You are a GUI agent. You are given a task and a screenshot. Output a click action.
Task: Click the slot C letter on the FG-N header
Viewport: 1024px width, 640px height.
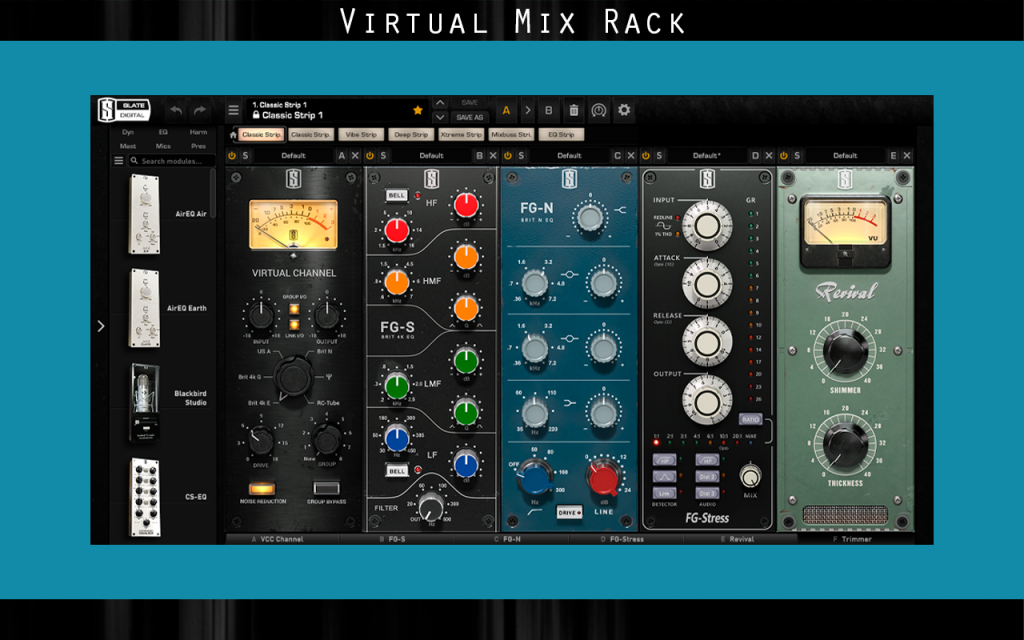[x=617, y=155]
